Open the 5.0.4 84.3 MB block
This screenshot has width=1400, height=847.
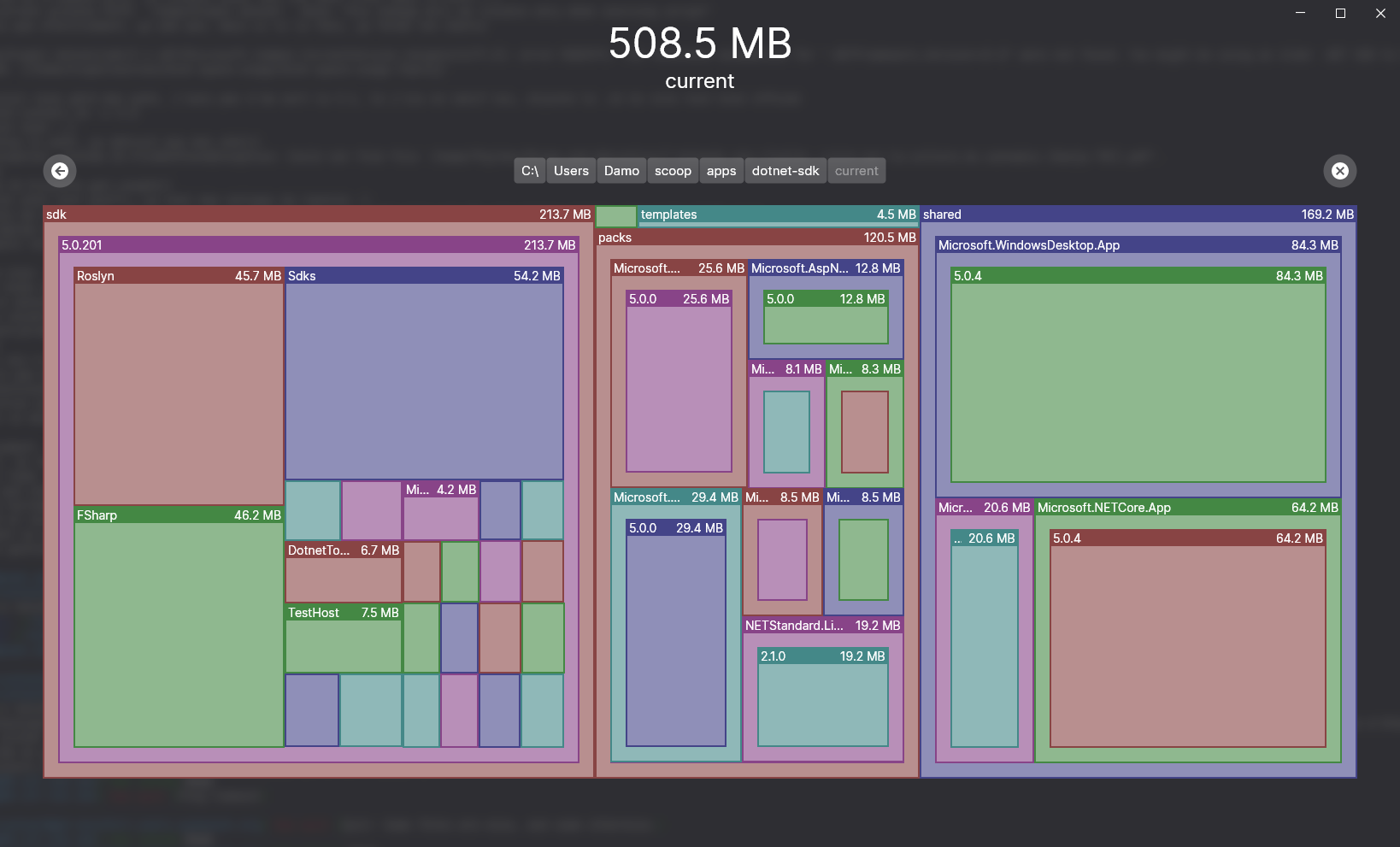(1138, 374)
